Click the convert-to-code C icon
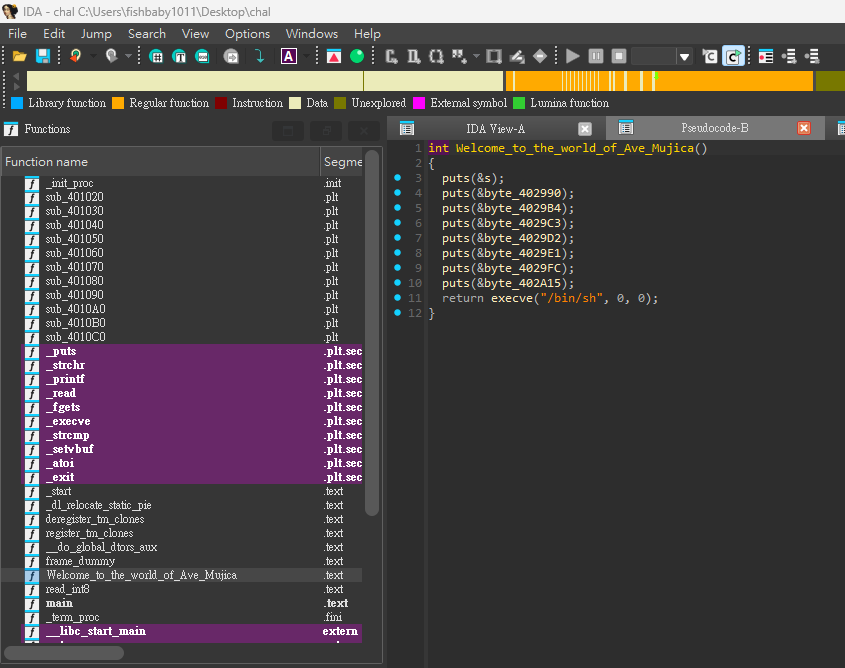Image resolution: width=845 pixels, height=668 pixels. pos(391,56)
